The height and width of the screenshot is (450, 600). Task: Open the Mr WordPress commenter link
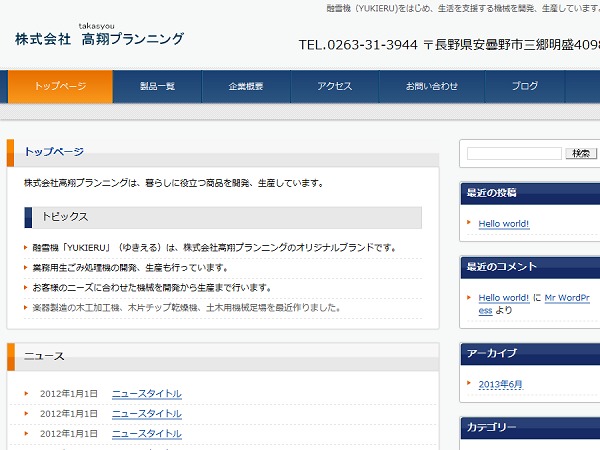(567, 298)
